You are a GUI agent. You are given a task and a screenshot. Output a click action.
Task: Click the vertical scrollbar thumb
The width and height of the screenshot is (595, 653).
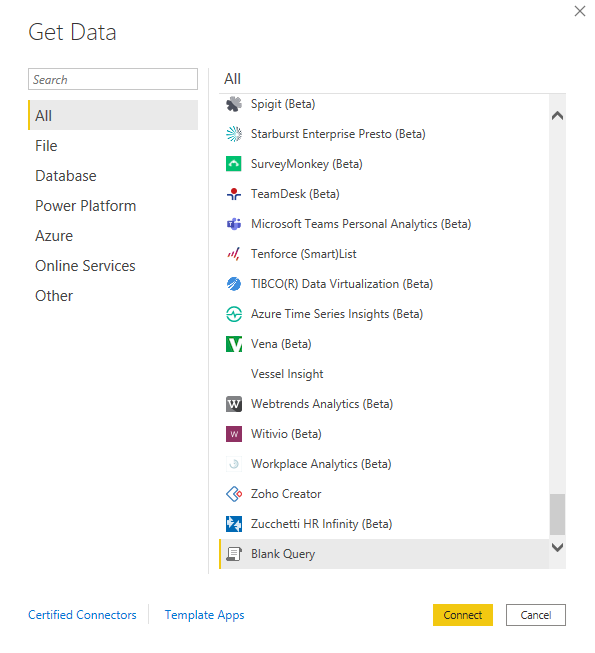click(x=557, y=514)
